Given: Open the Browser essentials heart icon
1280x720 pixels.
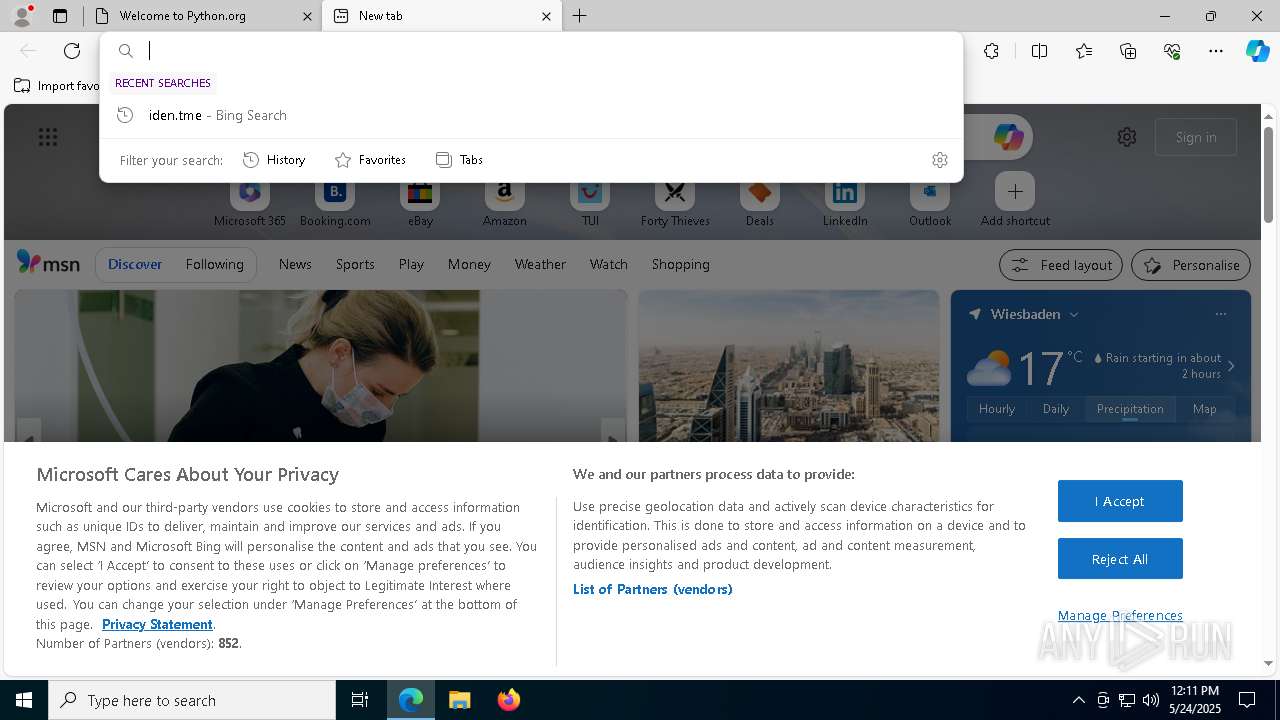Looking at the screenshot, I should 1172,51.
